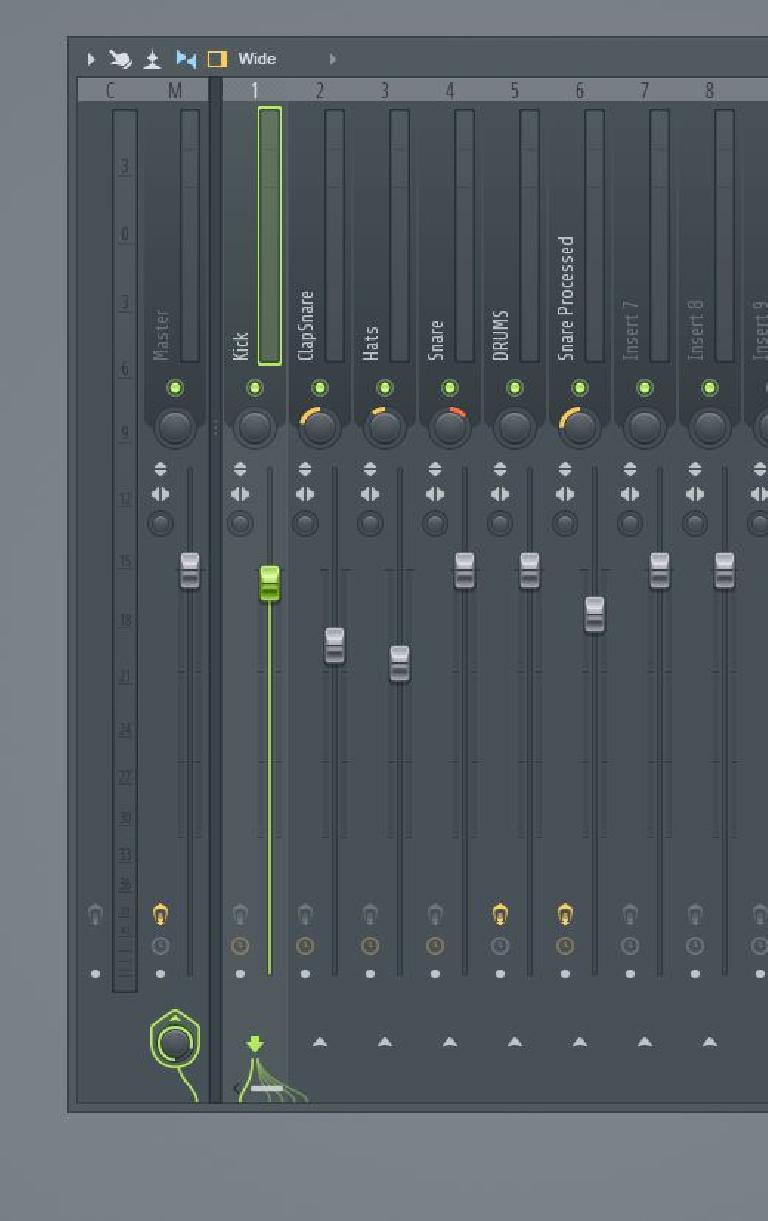The width and height of the screenshot is (768, 1221).
Task: Select track header number 2
Action: pos(320,91)
